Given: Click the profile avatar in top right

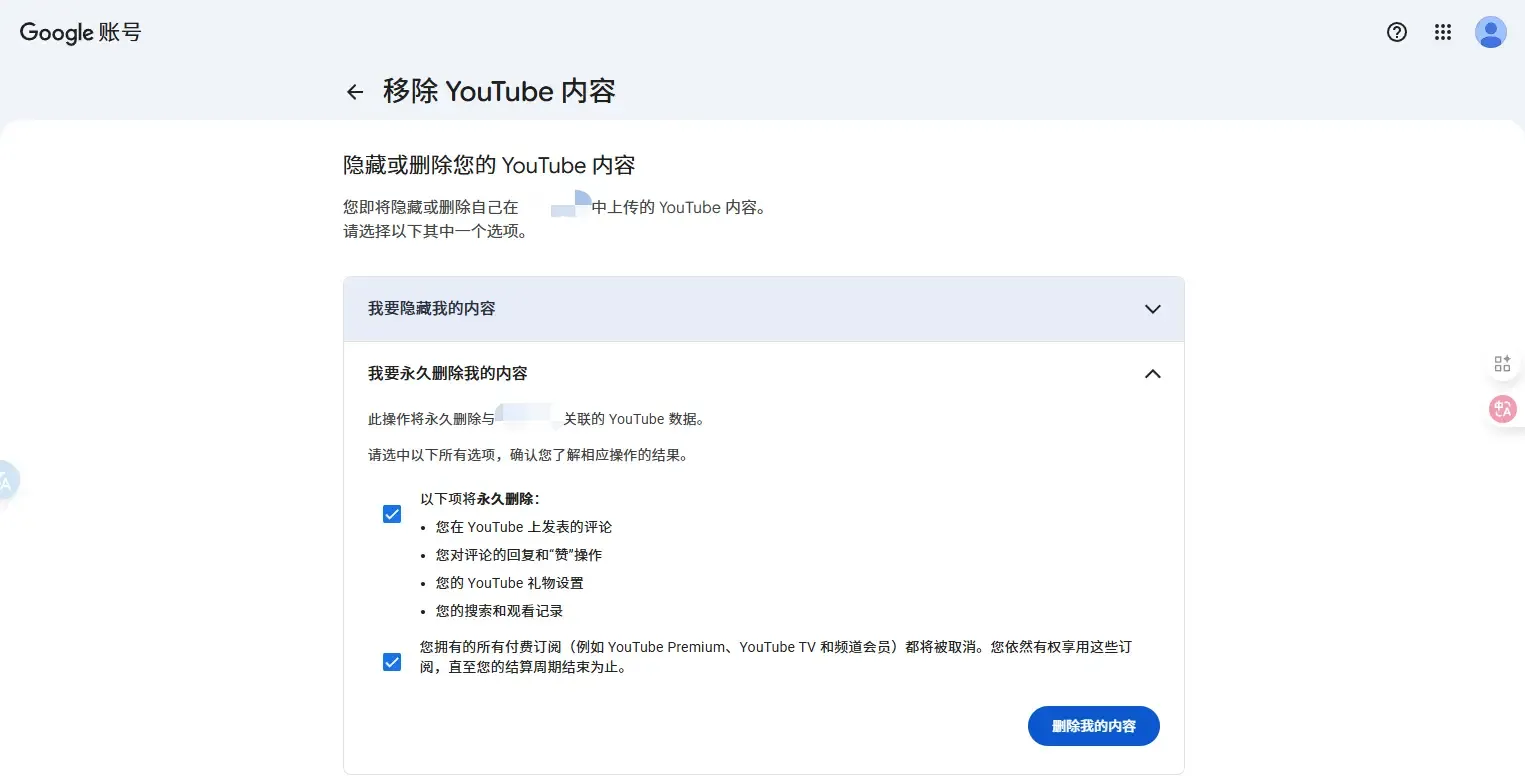Looking at the screenshot, I should (x=1490, y=32).
